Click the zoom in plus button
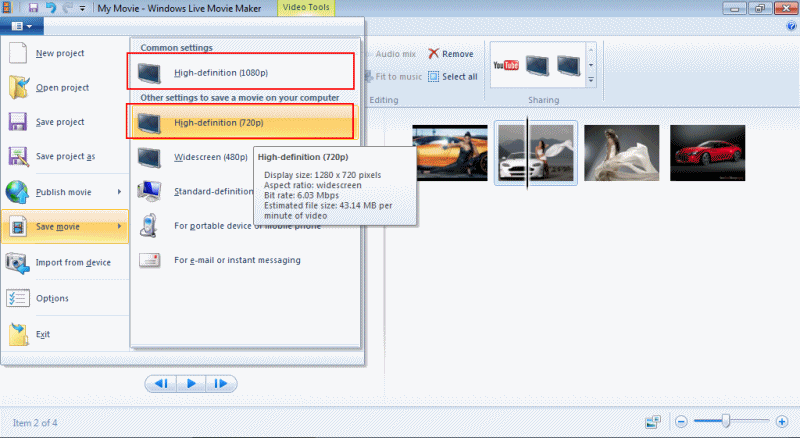The width and height of the screenshot is (800, 438). click(x=782, y=422)
